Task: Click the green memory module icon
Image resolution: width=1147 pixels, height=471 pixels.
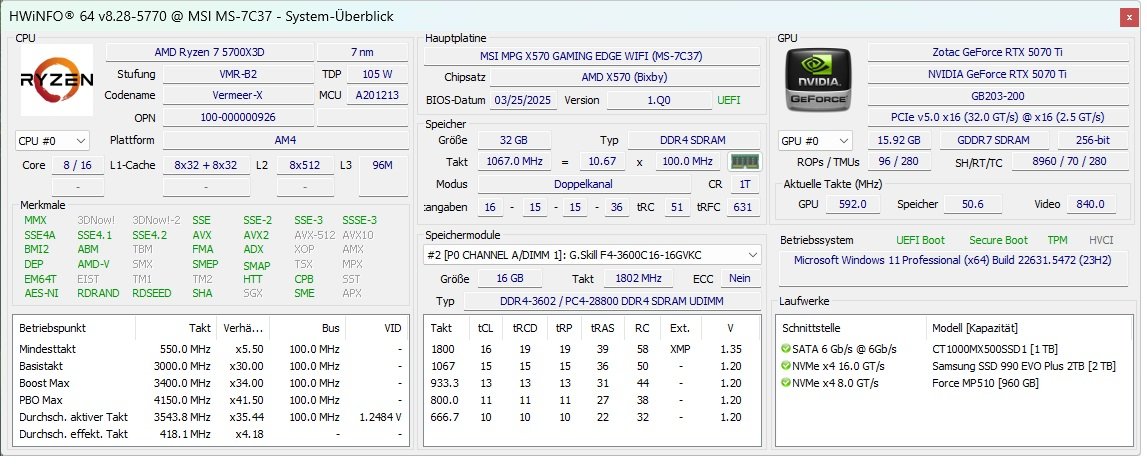Action: pyautogui.click(x=744, y=162)
